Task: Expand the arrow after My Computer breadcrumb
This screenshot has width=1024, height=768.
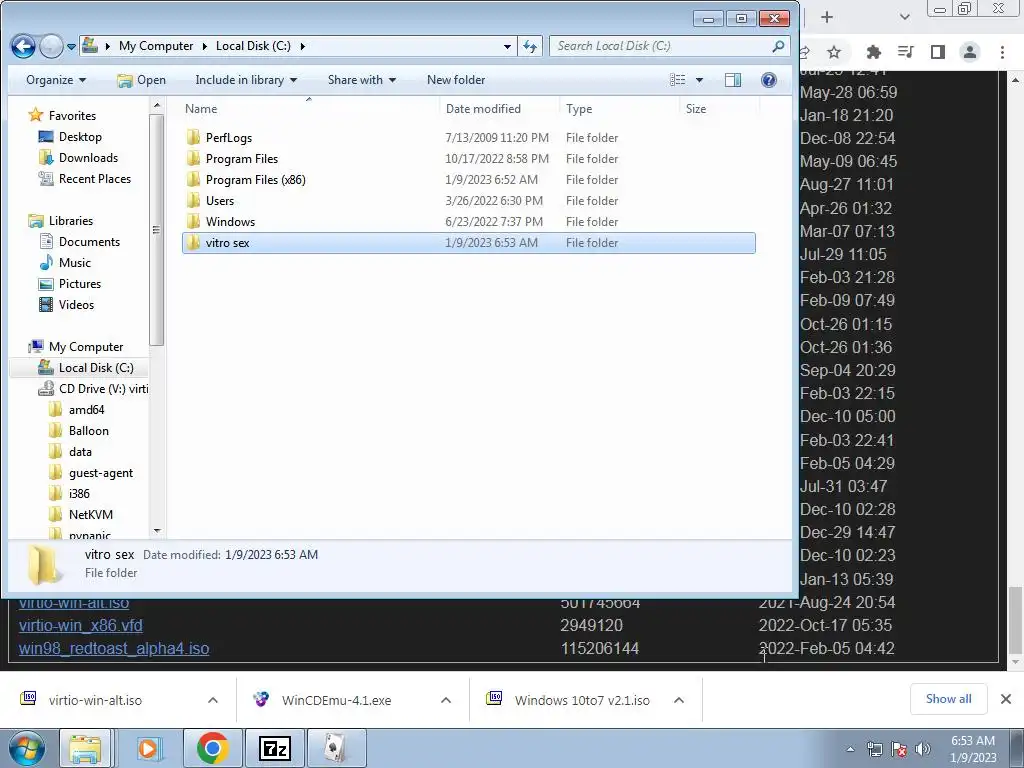Action: 204,46
